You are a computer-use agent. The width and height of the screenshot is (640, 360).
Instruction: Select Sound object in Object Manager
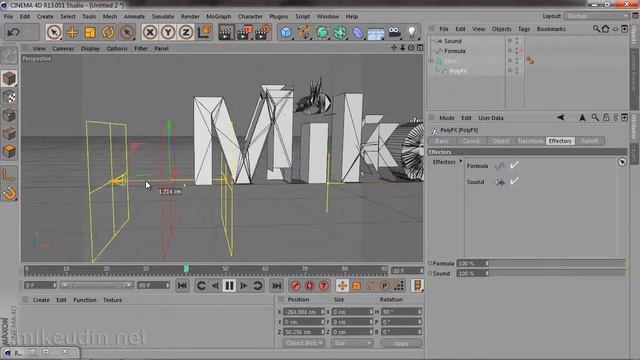453,41
